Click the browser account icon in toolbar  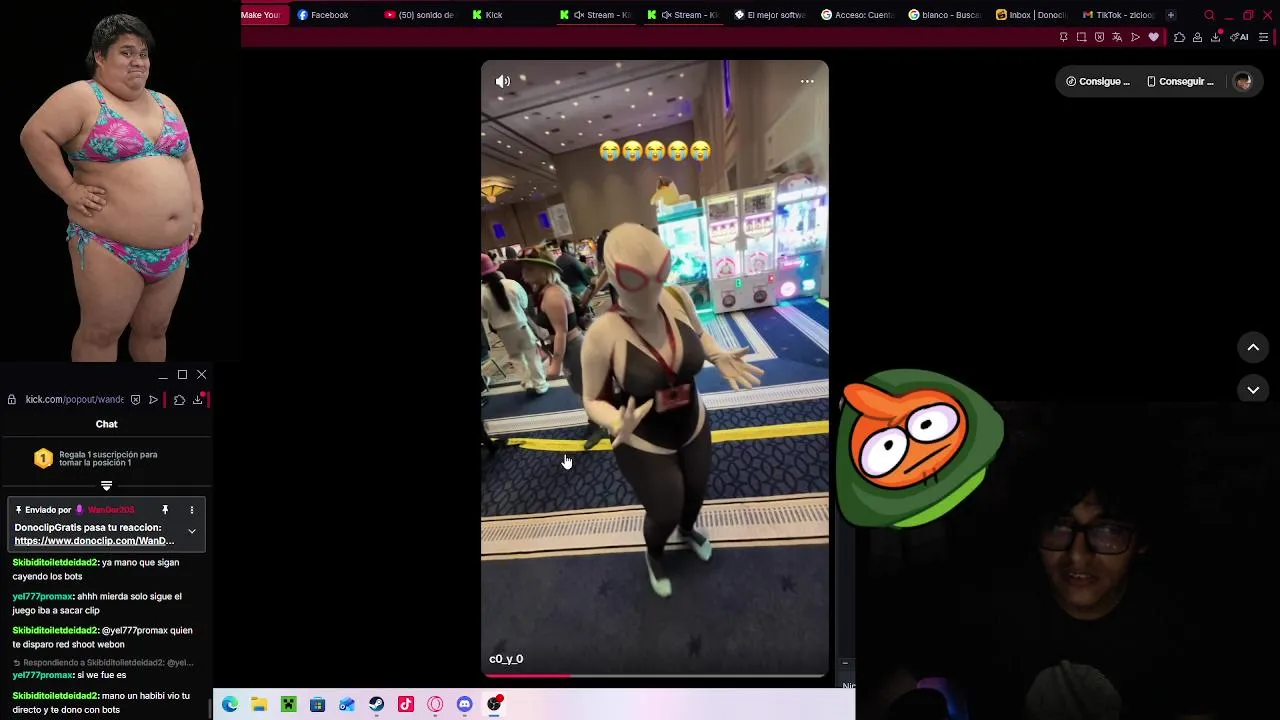1197,37
